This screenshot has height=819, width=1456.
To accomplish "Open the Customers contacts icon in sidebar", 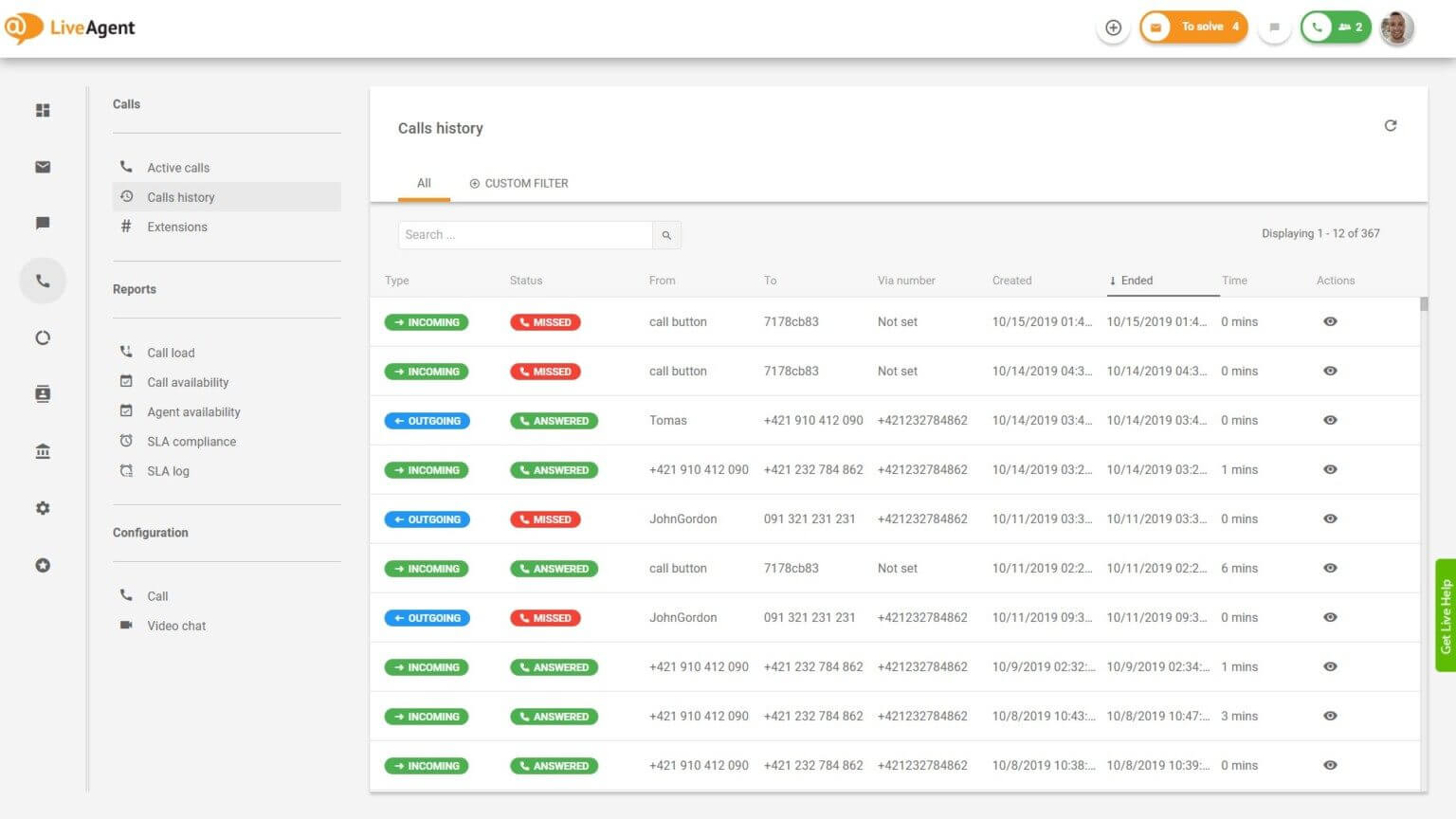I will coord(43,394).
